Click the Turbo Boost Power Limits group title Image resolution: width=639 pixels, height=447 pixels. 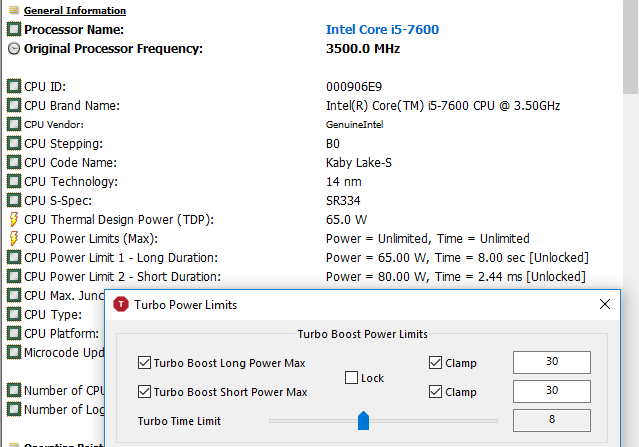(x=362, y=334)
